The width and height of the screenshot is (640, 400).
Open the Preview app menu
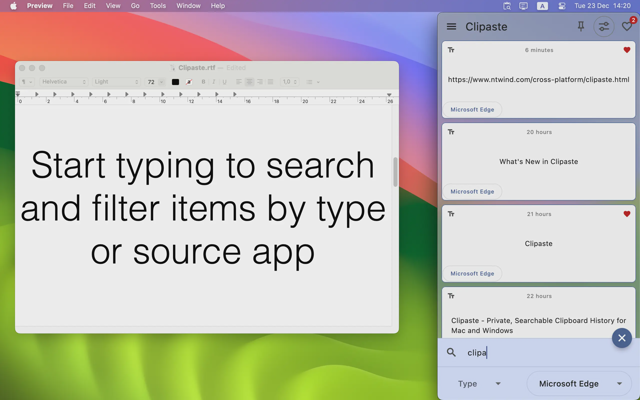coord(40,6)
